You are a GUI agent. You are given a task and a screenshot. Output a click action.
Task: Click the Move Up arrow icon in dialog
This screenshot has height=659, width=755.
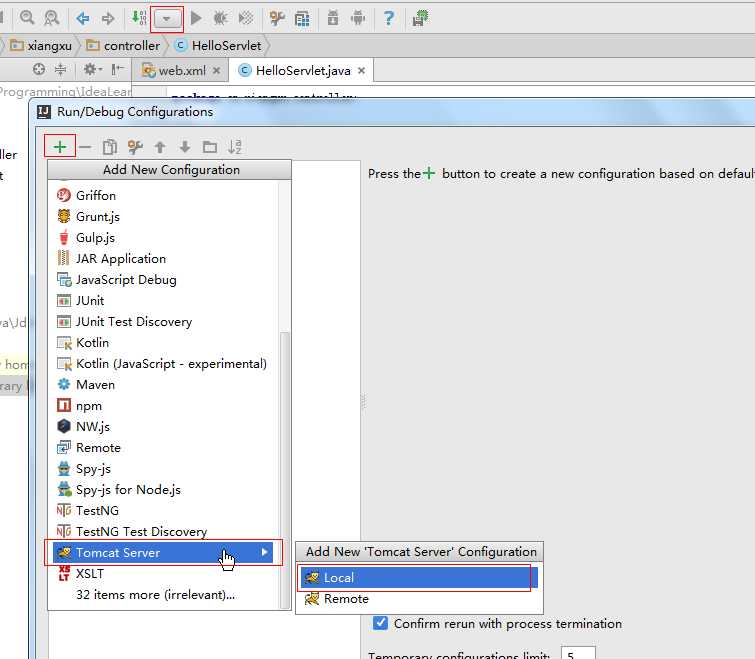[x=160, y=147]
